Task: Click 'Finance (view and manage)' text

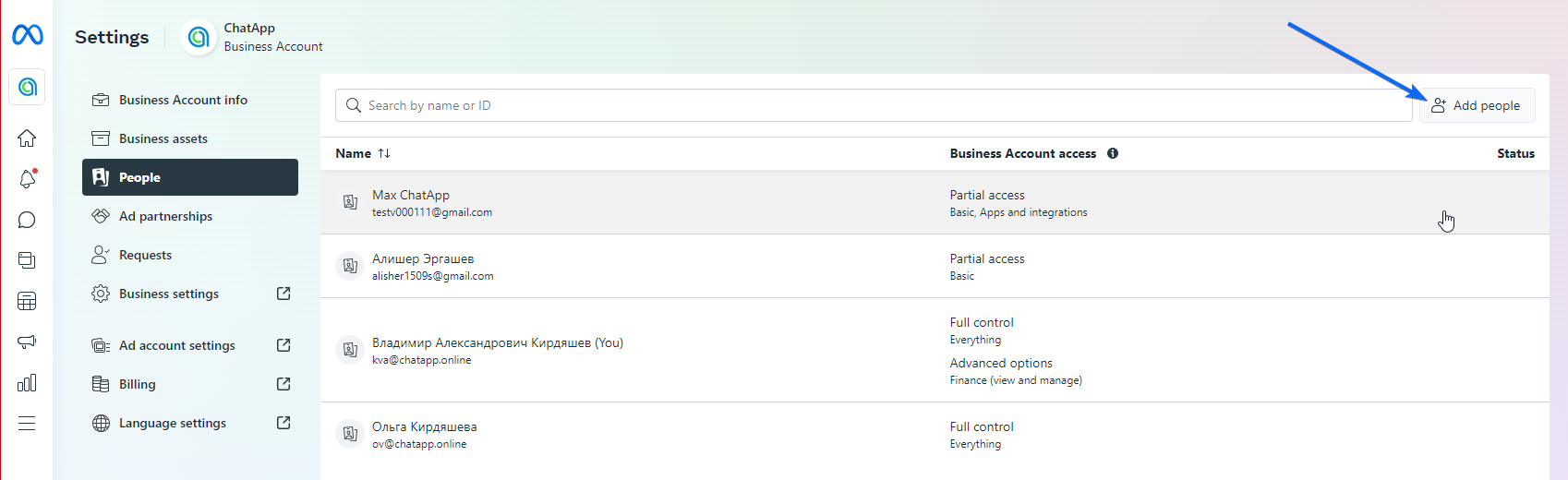Action: click(x=1016, y=380)
